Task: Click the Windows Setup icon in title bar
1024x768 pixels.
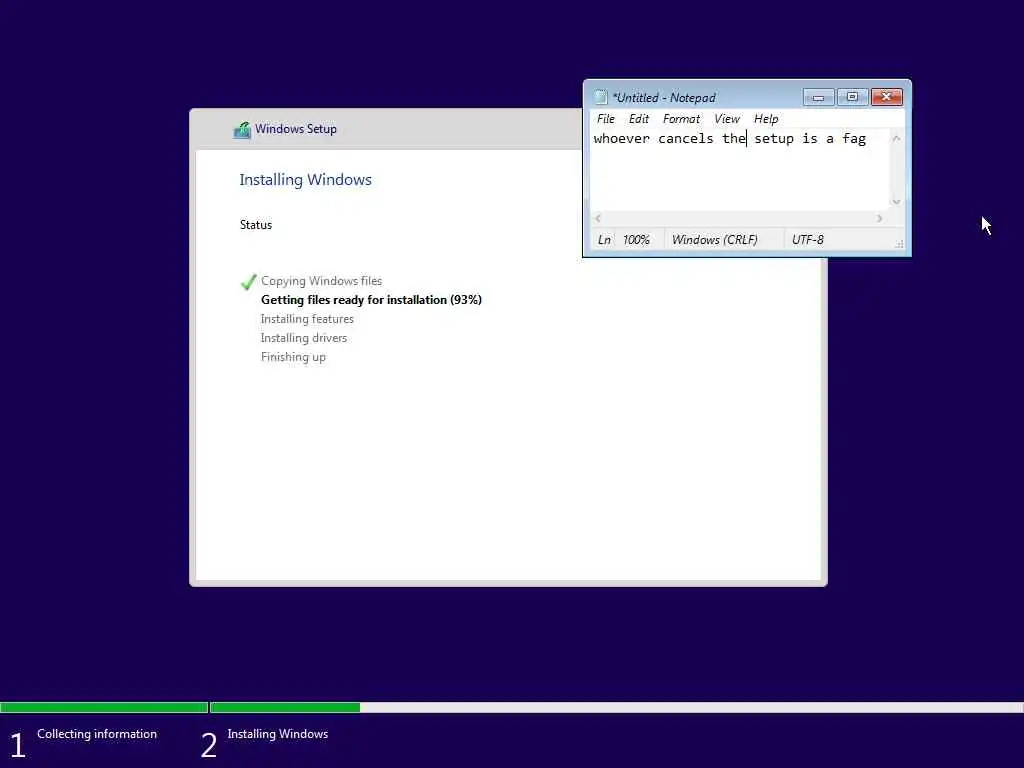Action: pos(242,129)
